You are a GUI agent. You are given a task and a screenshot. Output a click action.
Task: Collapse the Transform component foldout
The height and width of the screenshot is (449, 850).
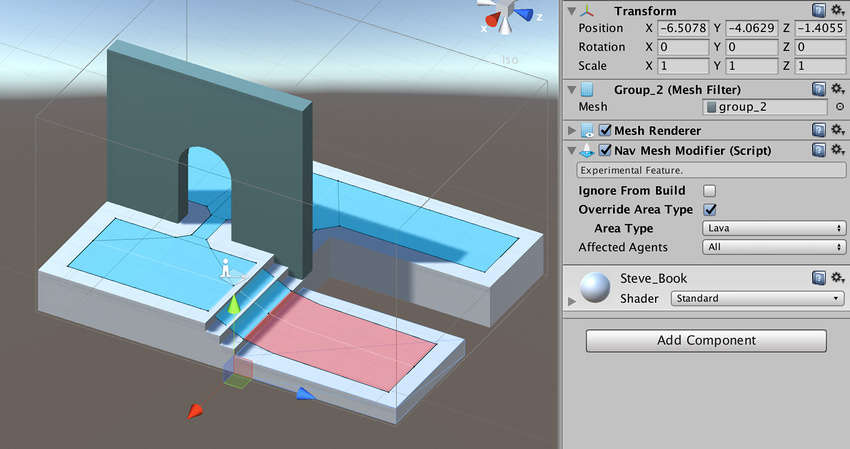click(x=571, y=10)
